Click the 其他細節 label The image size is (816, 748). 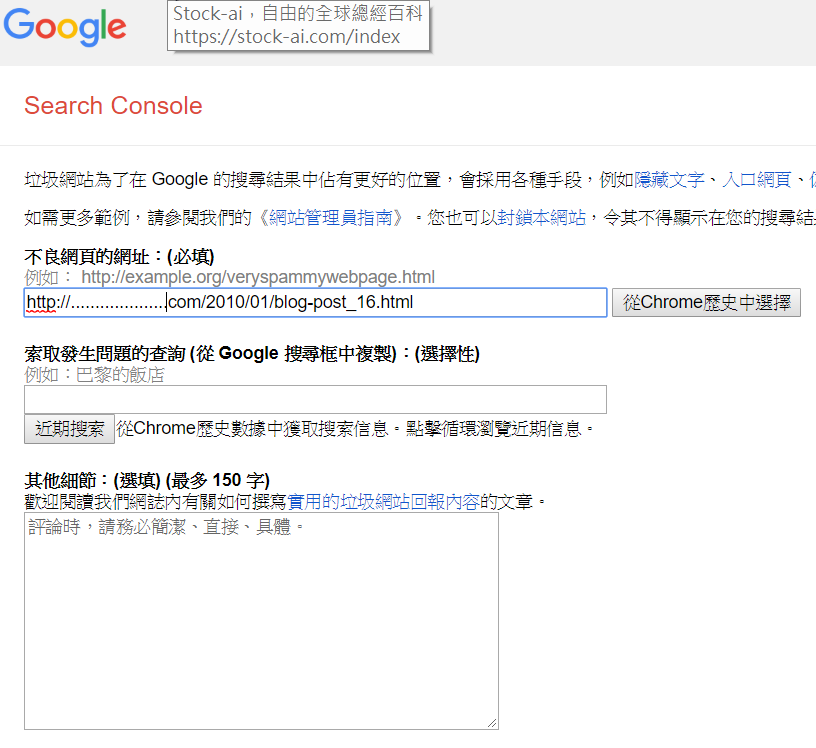pyautogui.click(x=147, y=480)
